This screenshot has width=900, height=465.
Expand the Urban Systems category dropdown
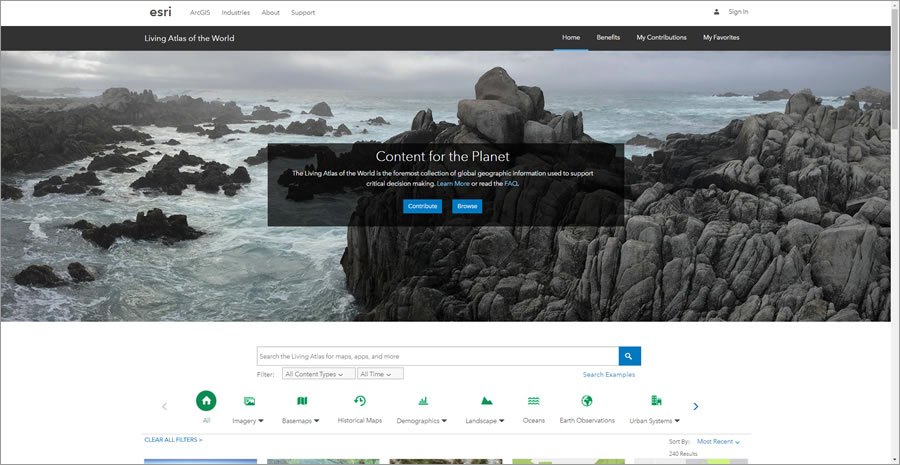pos(677,421)
